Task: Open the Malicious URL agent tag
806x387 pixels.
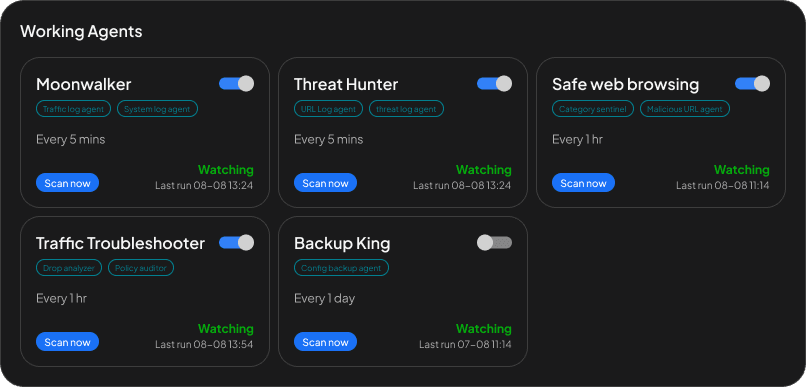Action: (x=685, y=109)
